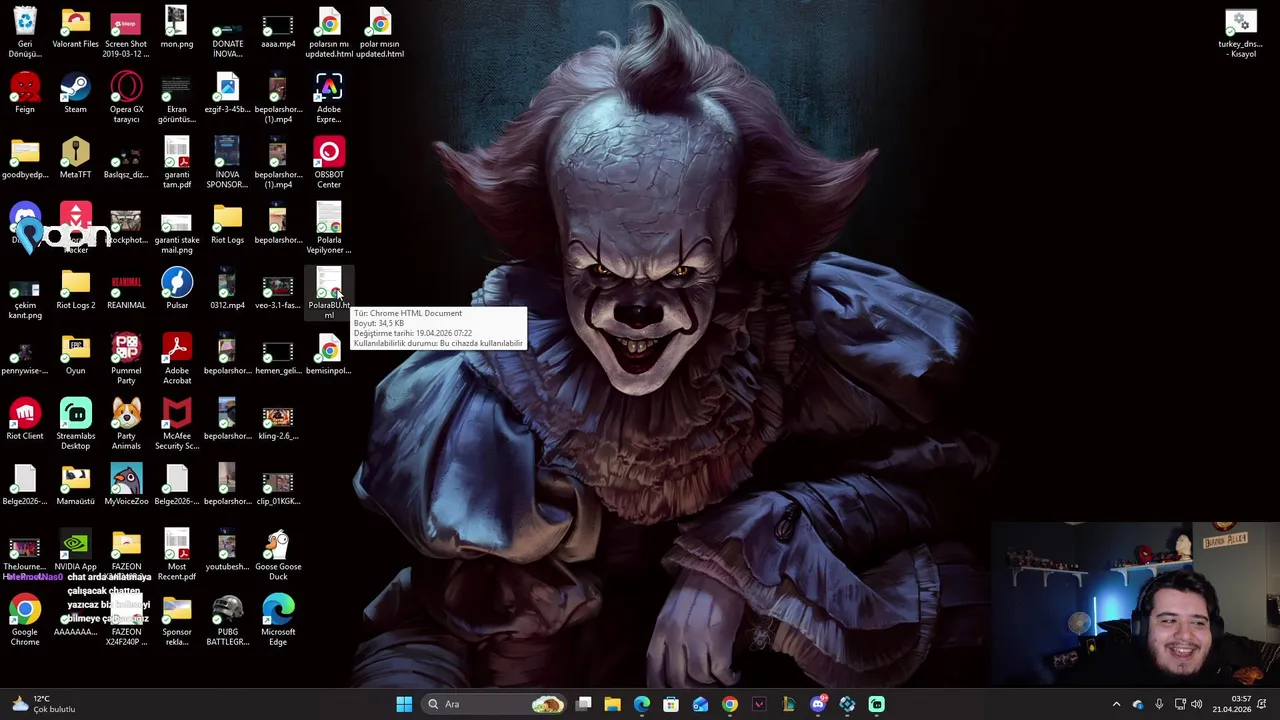Click the Ara search box in taskbar
The width and height of the screenshot is (1280, 720).
(494, 704)
